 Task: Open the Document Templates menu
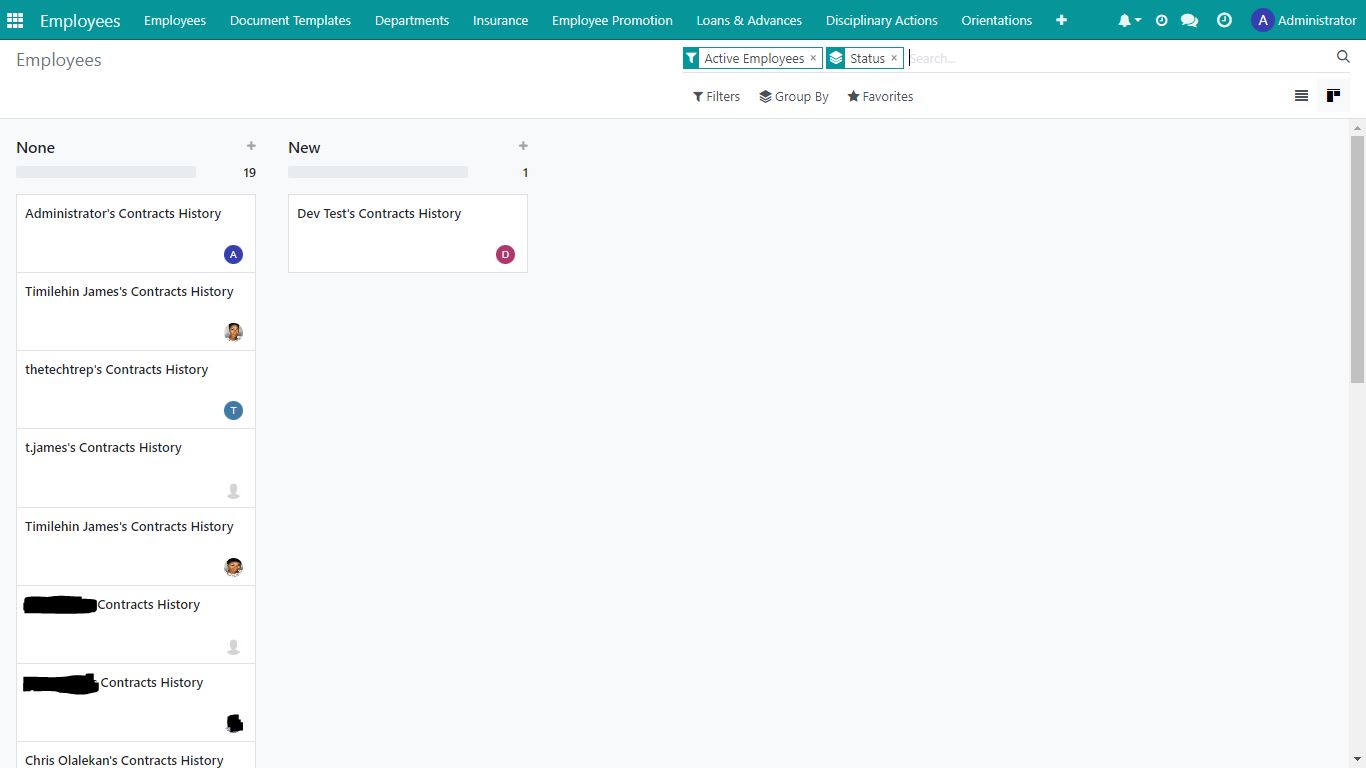(x=290, y=20)
